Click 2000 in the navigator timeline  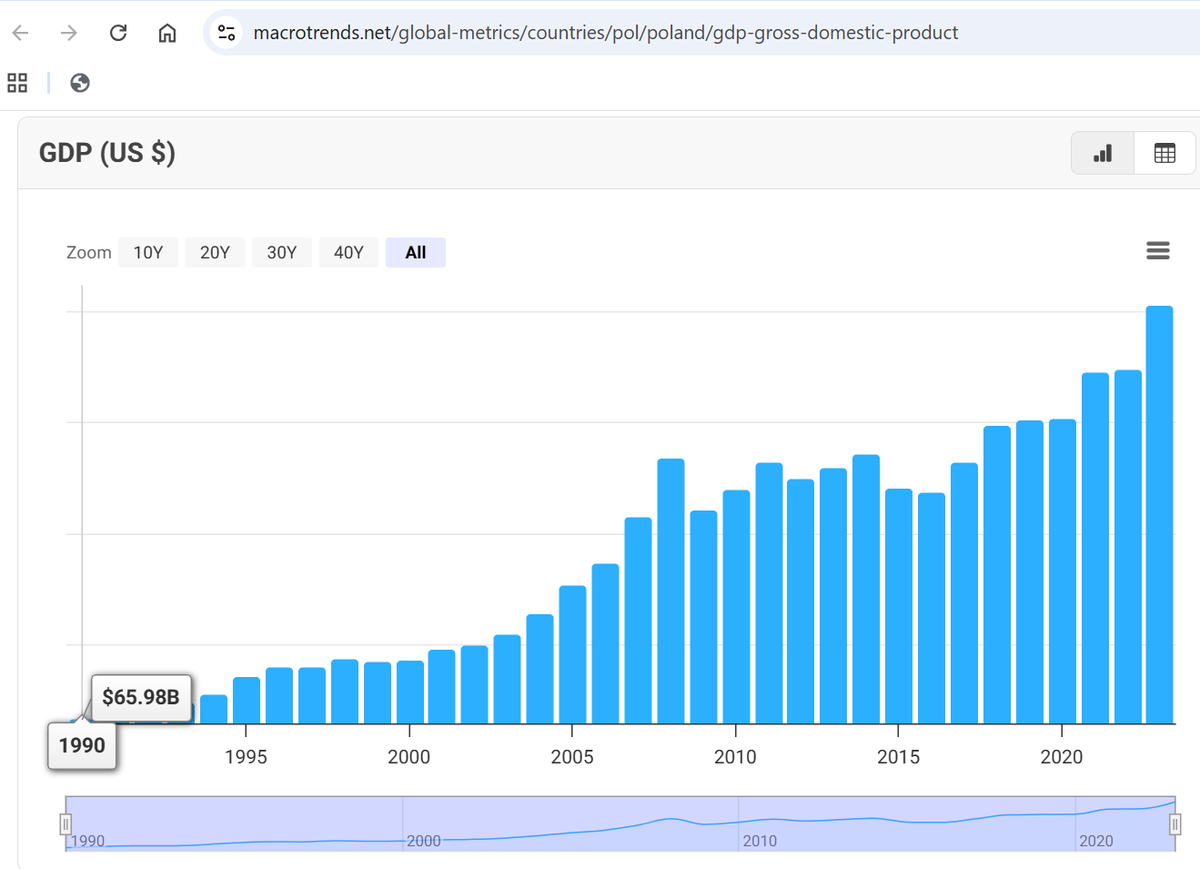[424, 841]
